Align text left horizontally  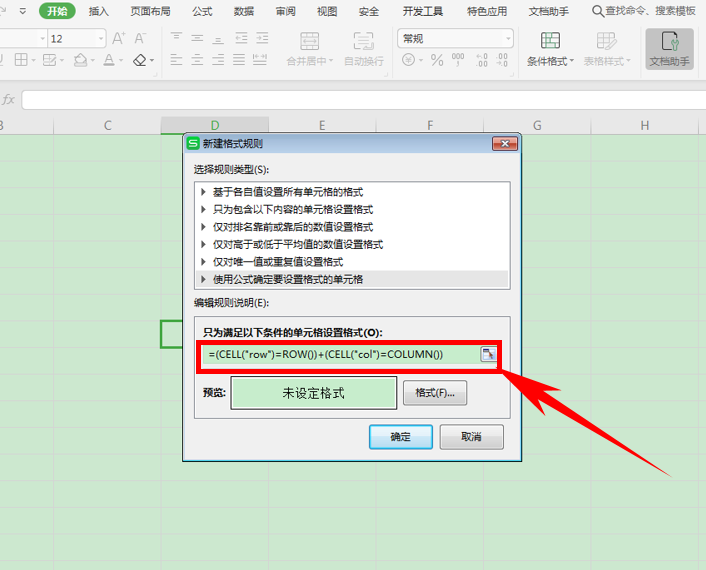coord(176,59)
